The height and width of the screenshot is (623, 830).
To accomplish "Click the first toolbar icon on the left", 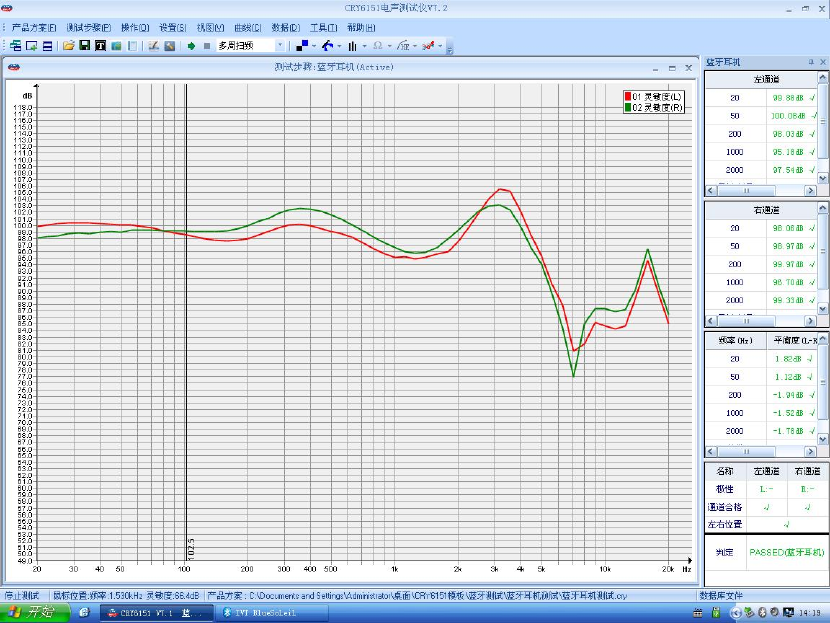I will click(17, 46).
